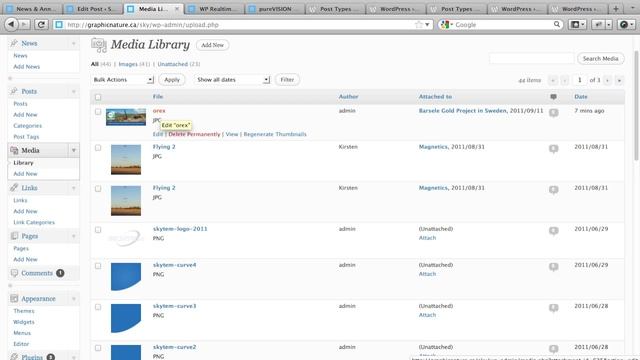This screenshot has height=360, width=640.
Task: Click the comment bubble for orex row
Action: [x=553, y=113]
